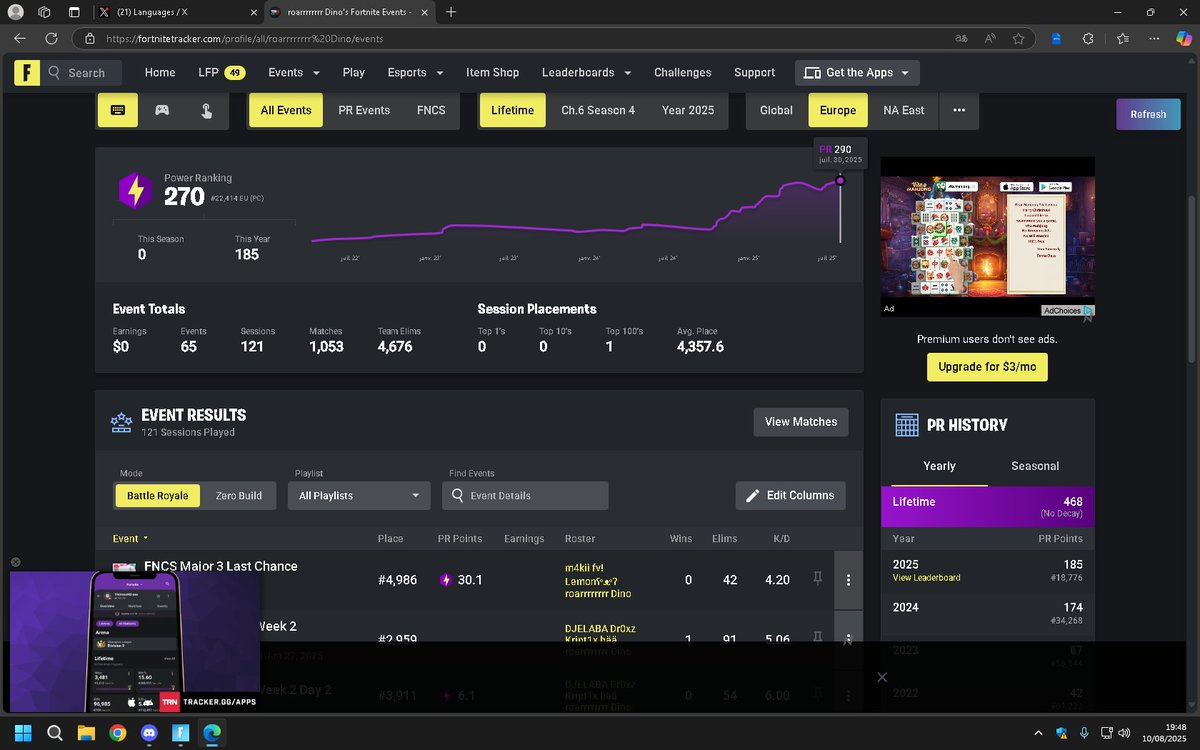
Task: Open the Challenges page
Action: point(683,73)
